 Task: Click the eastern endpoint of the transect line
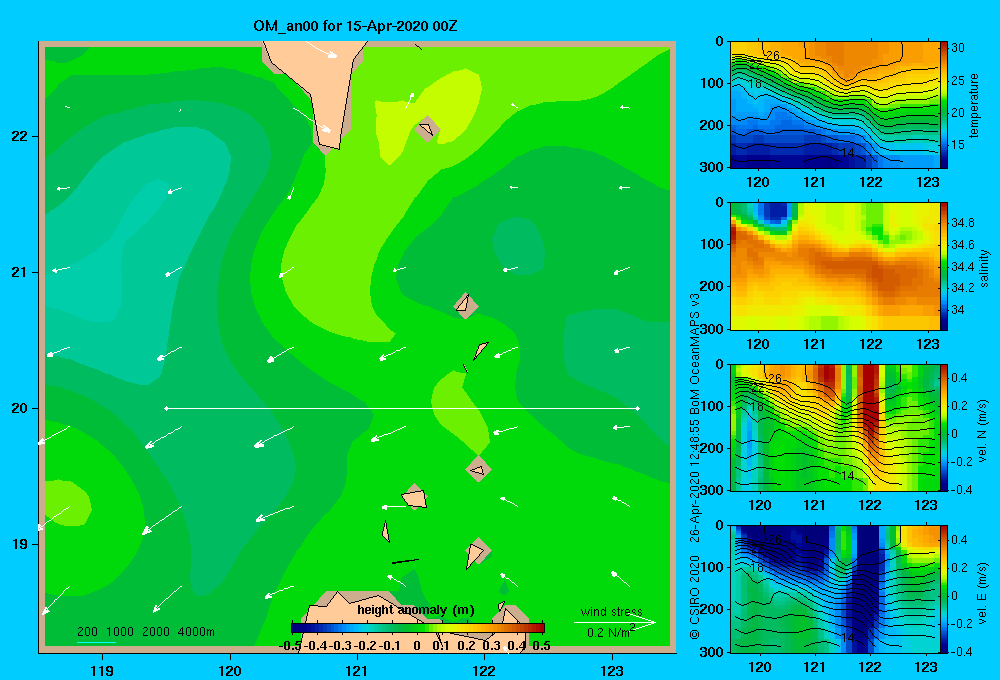(x=638, y=408)
